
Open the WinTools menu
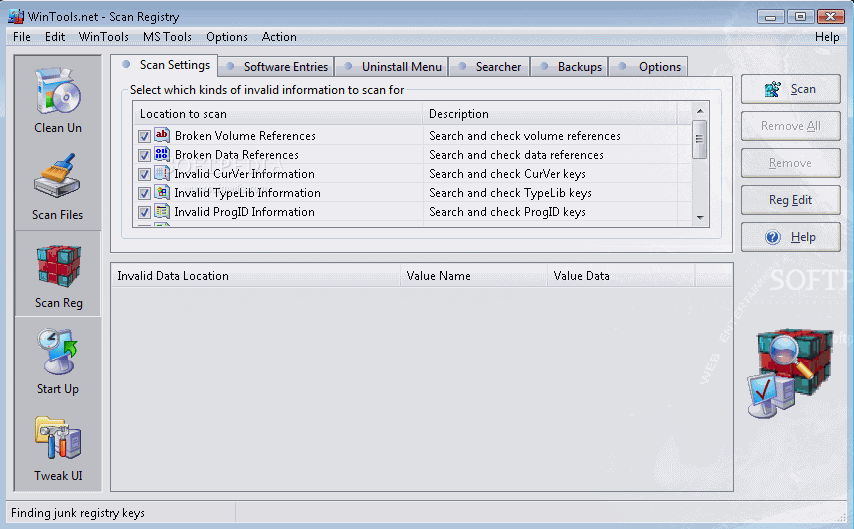(103, 37)
